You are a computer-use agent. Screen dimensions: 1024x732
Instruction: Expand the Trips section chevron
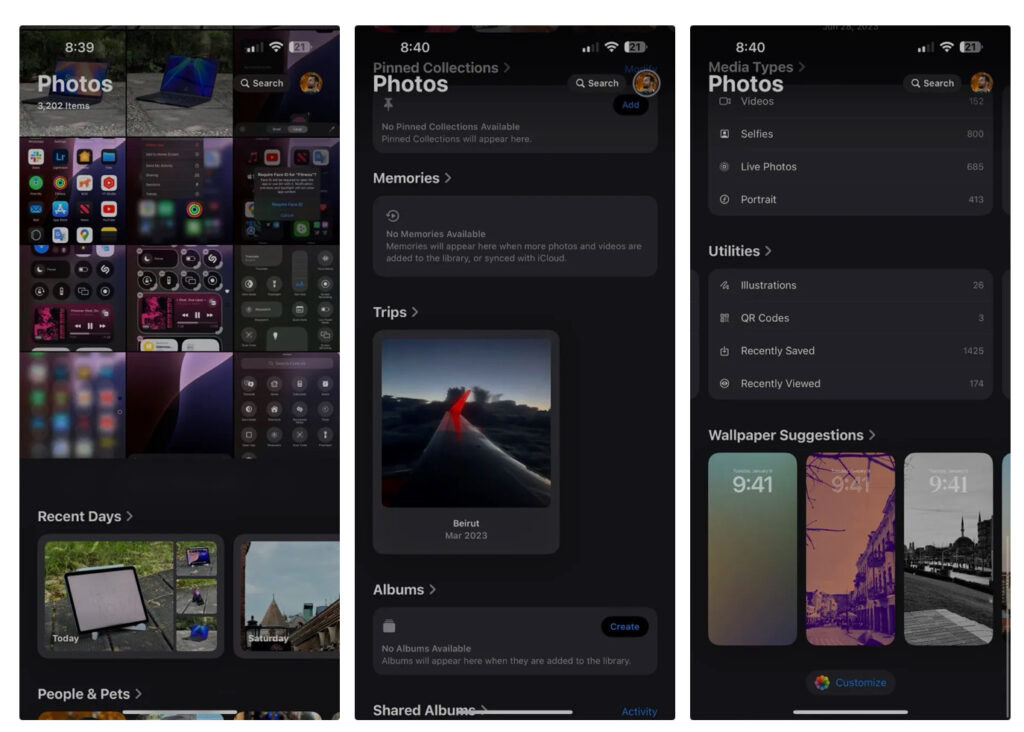coord(415,312)
